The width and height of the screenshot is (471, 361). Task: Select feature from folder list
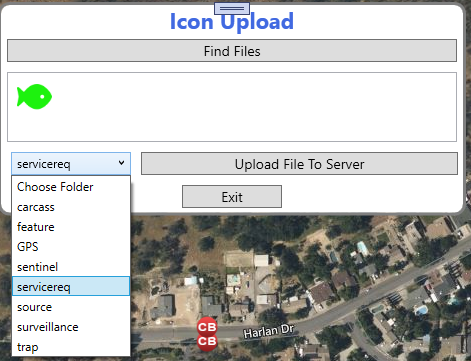click(x=71, y=227)
